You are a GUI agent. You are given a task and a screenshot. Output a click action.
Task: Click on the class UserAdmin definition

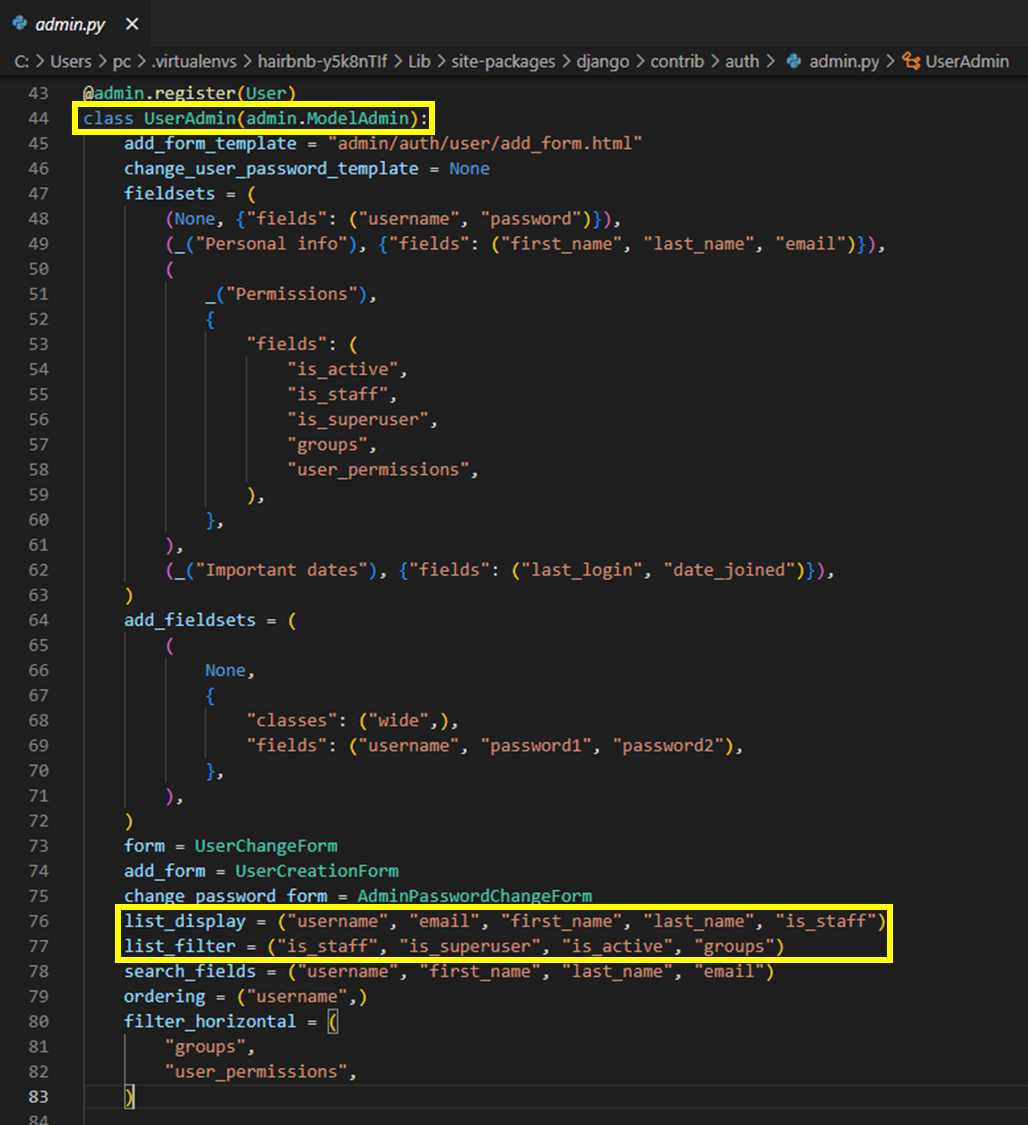point(255,118)
